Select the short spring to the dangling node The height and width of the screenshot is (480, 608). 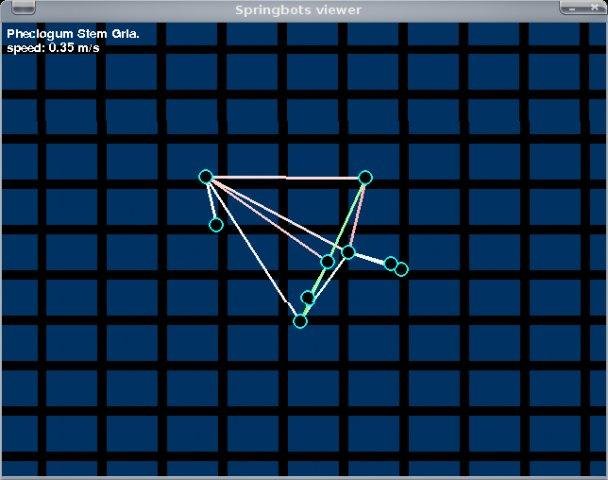(x=211, y=201)
